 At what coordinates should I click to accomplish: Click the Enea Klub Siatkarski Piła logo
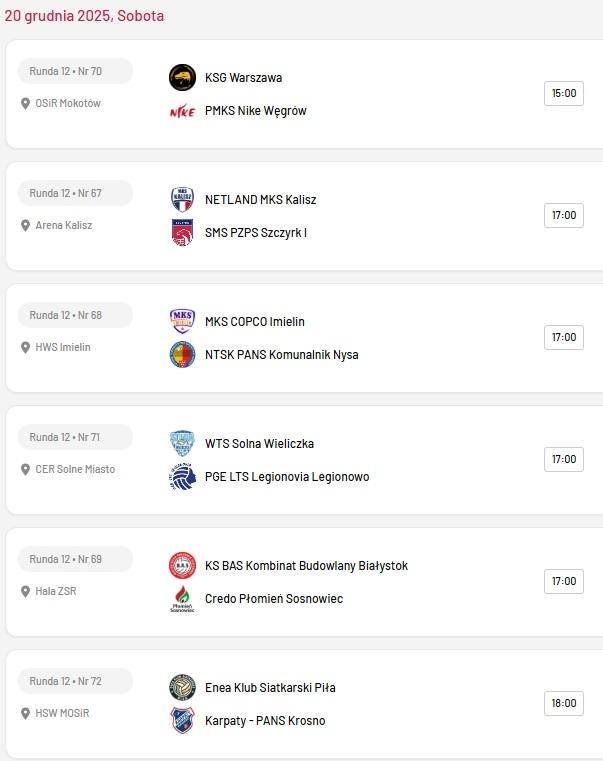[x=182, y=687]
